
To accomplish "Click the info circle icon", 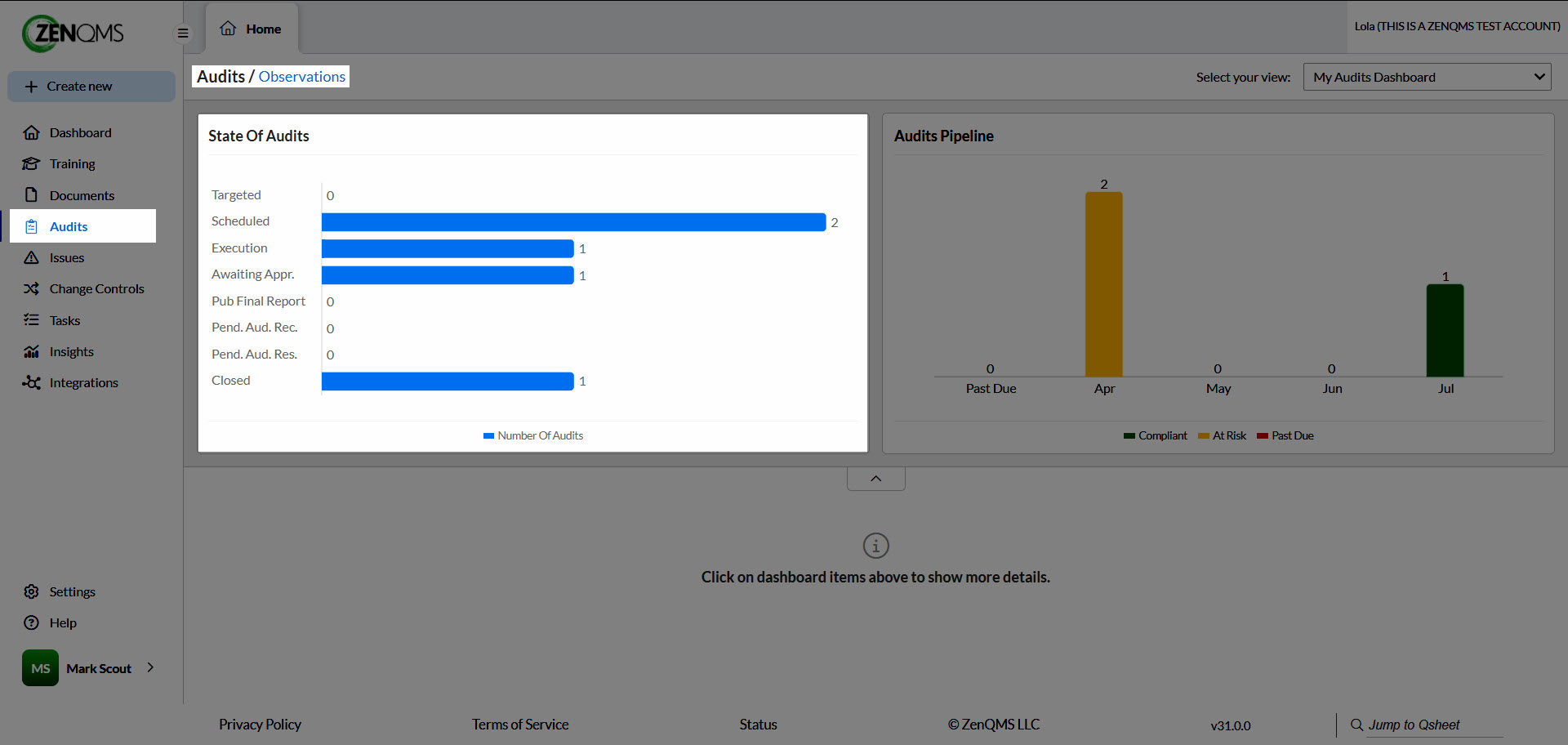I will click(875, 545).
